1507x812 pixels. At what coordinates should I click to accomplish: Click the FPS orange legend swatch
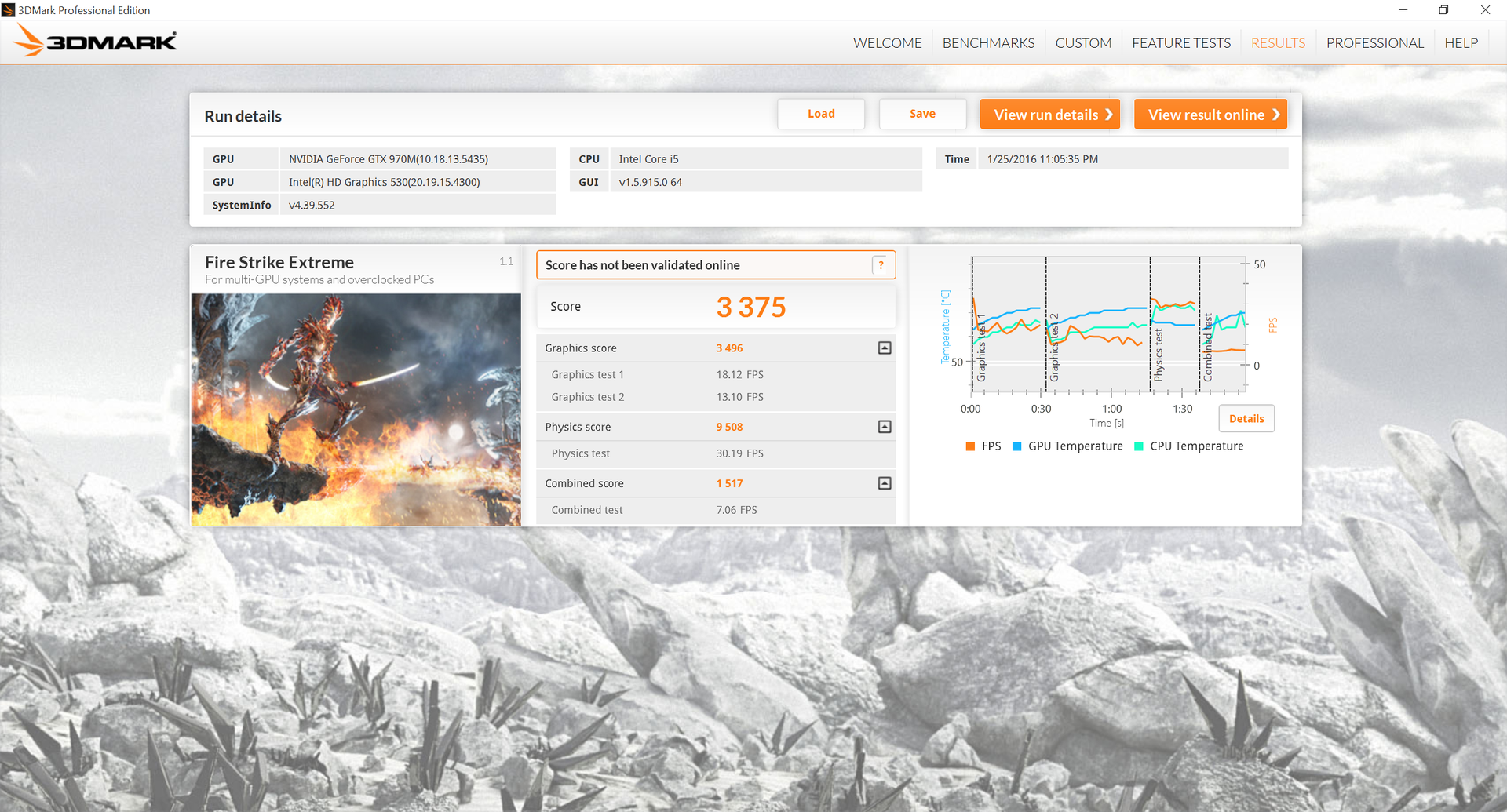tap(970, 446)
